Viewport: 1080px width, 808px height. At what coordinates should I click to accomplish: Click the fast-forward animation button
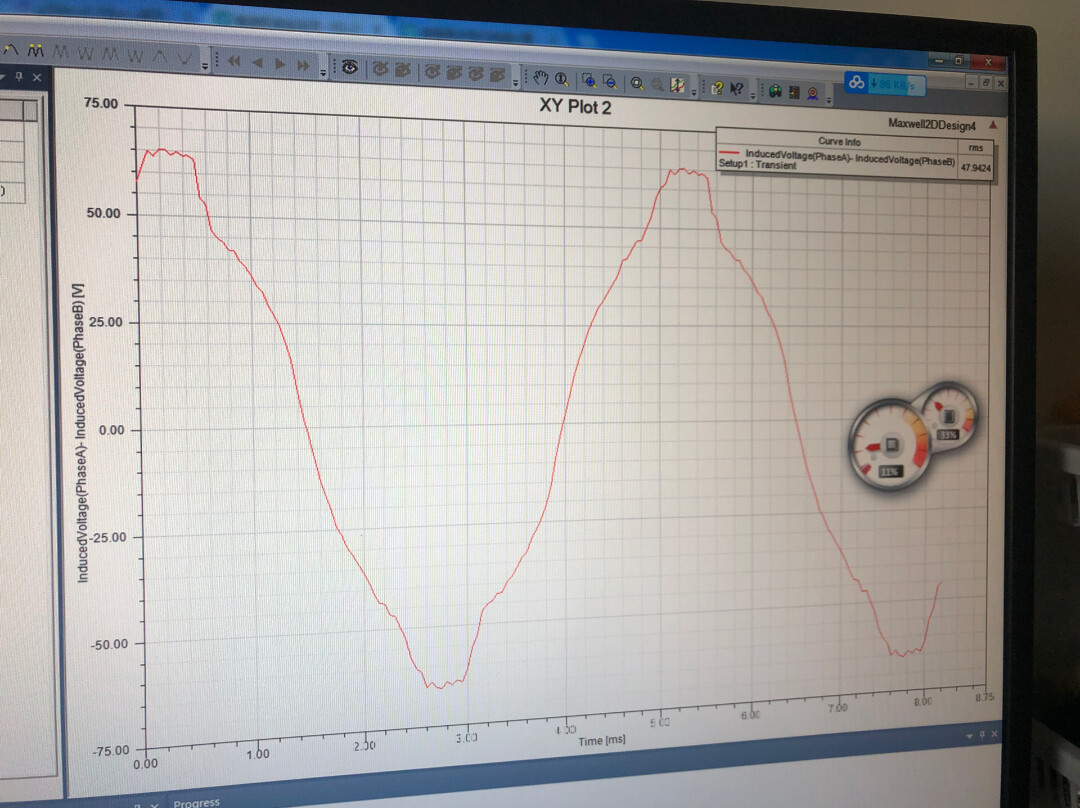click(303, 65)
